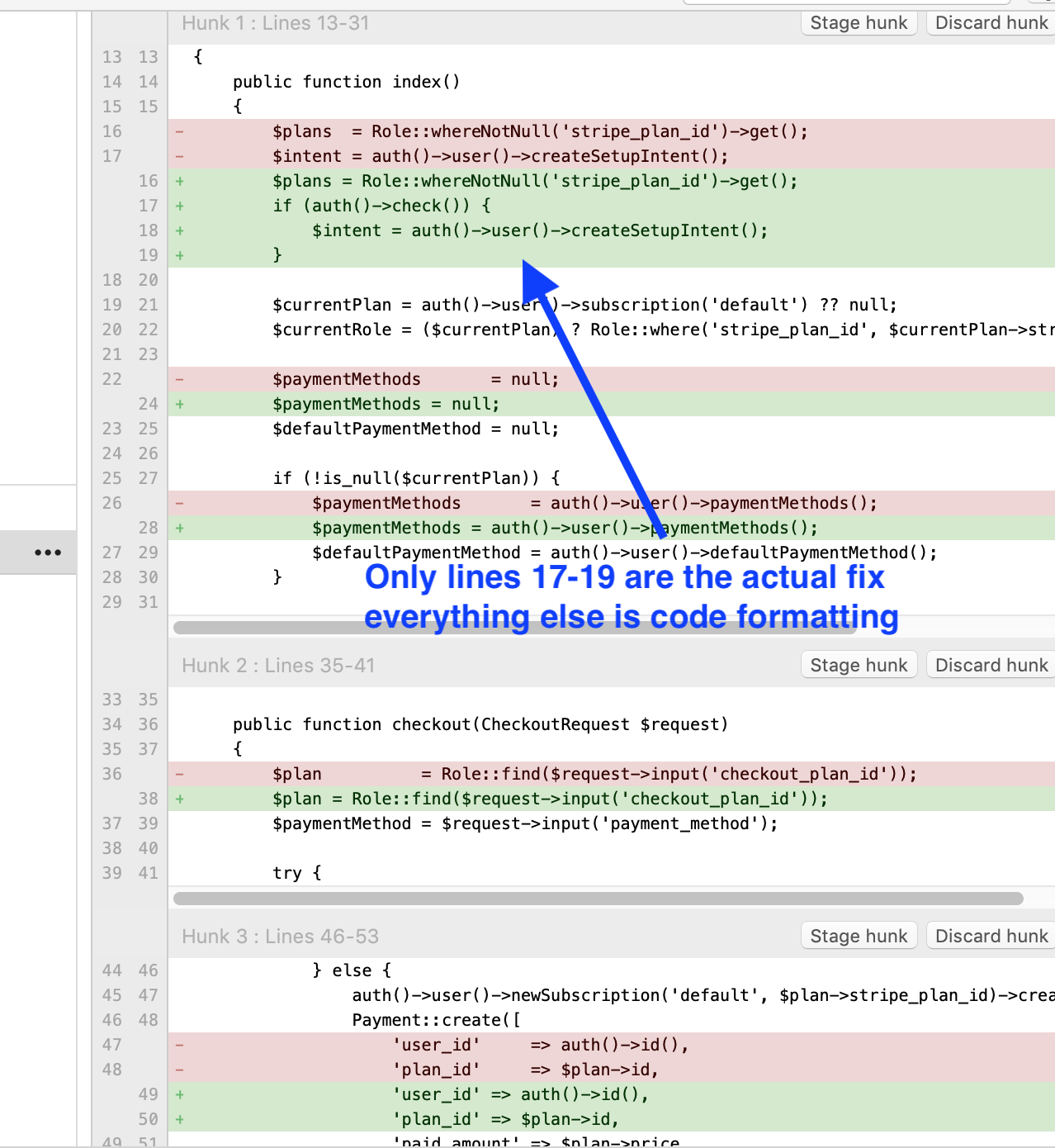Image resolution: width=1055 pixels, height=1148 pixels.
Task: Stage hunk 1 covering lines 13-31
Action: coord(859,23)
